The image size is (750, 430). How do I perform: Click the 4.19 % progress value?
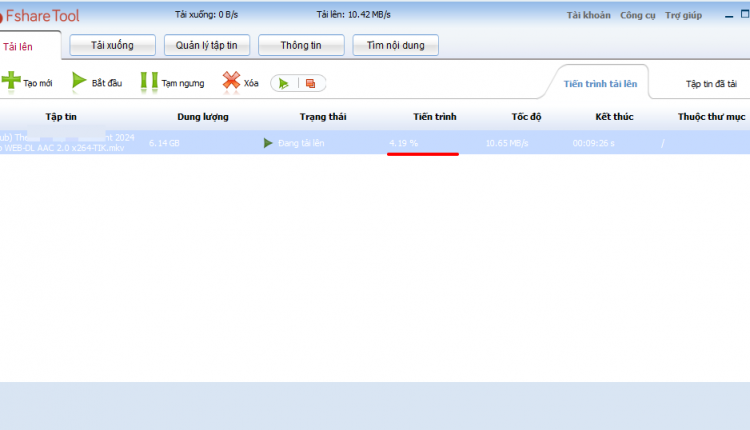pyautogui.click(x=404, y=143)
